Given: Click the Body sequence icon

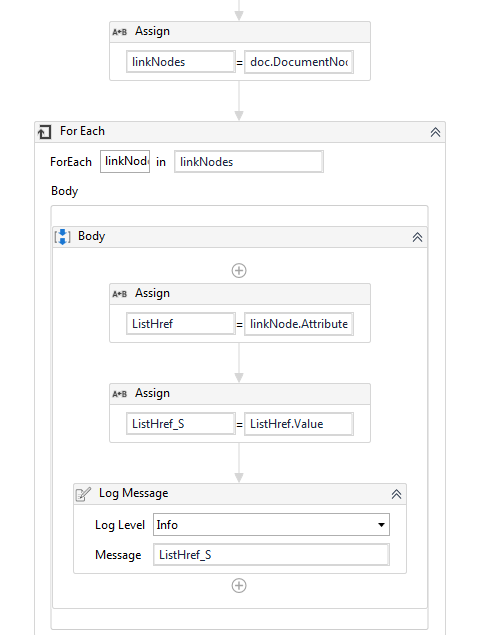Looking at the screenshot, I should (x=62, y=237).
